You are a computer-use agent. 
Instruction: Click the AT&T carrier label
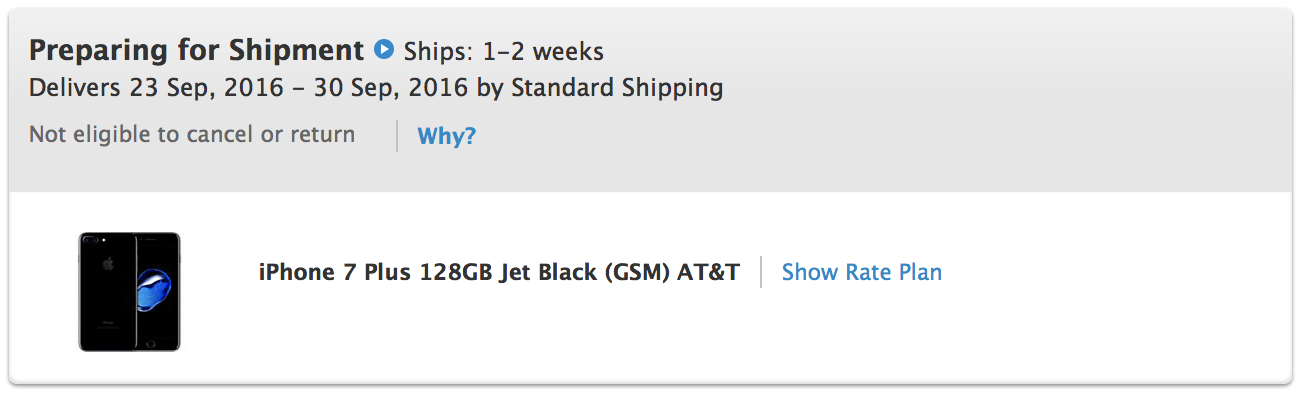(x=708, y=272)
